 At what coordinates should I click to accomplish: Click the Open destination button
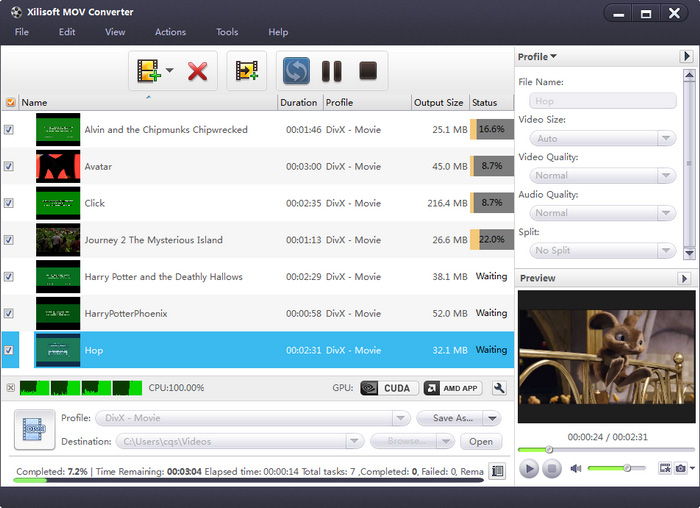(481, 441)
